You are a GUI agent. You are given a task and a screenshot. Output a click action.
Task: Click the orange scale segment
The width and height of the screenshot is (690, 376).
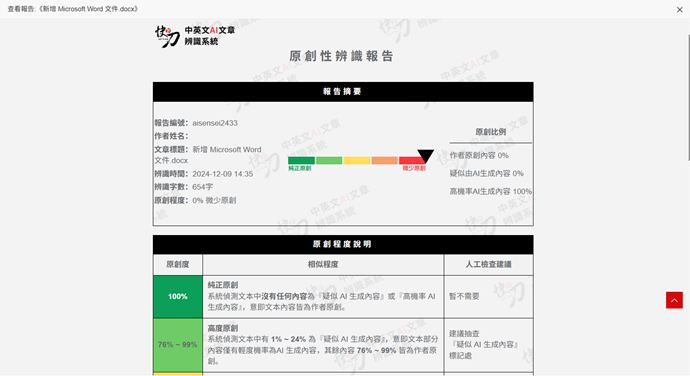click(385, 160)
